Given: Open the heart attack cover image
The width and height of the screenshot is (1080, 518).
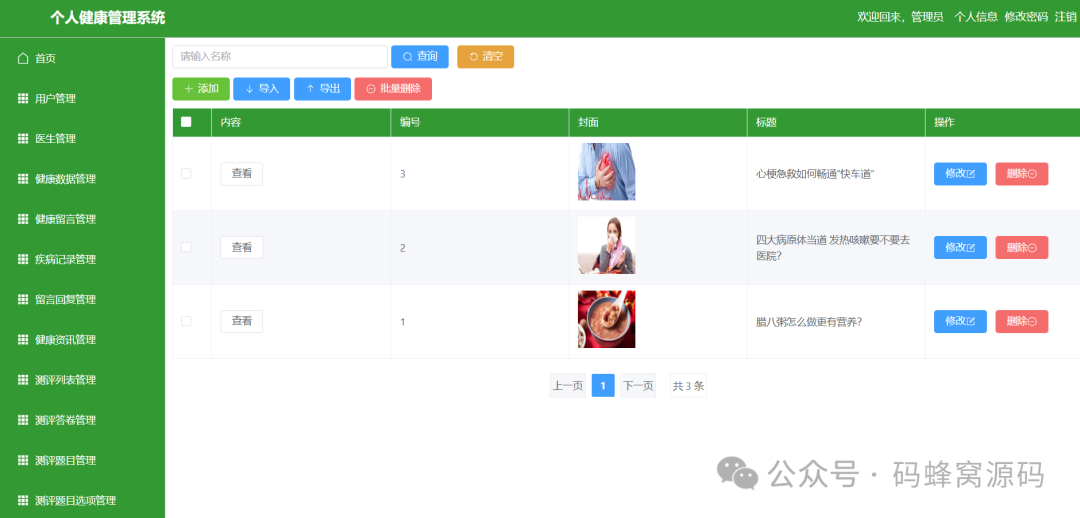Looking at the screenshot, I should (x=606, y=172).
